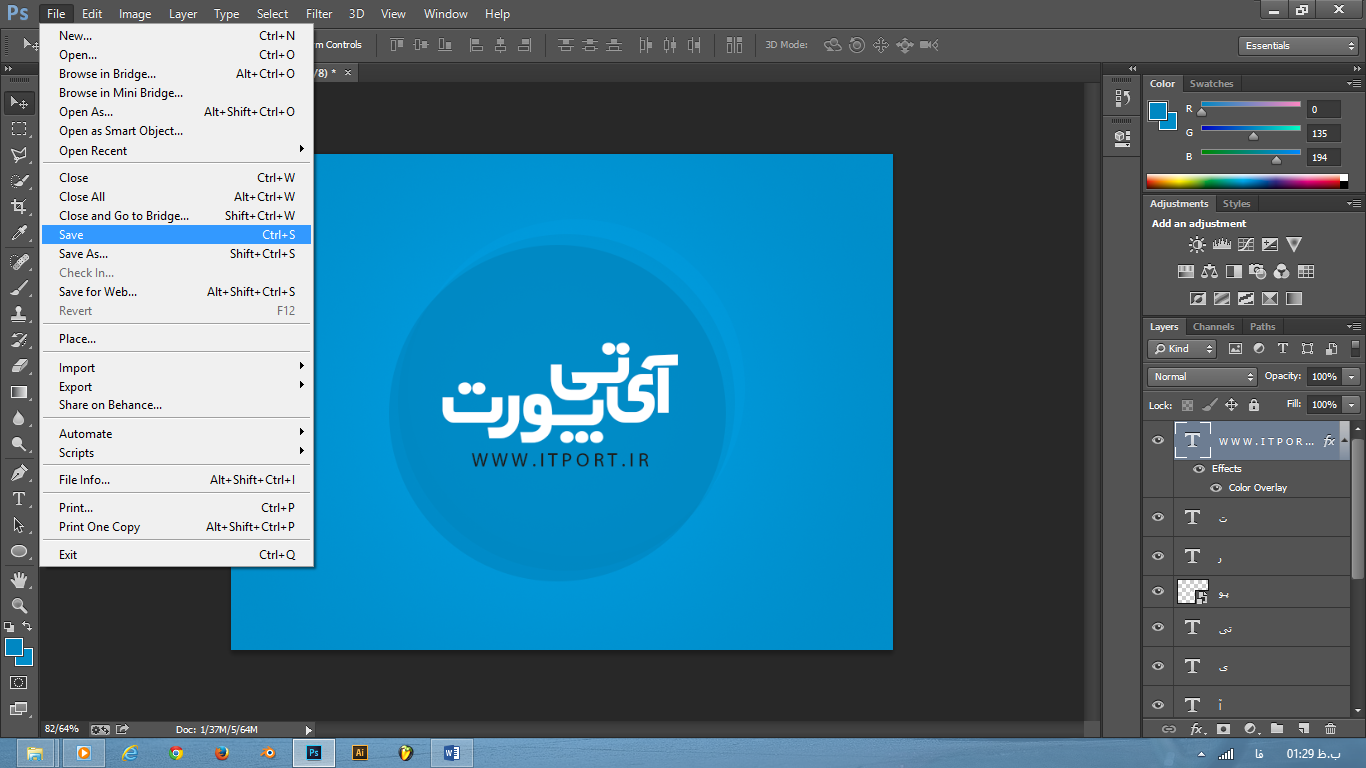This screenshot has height=768, width=1366.
Task: Select the Ellipse shape tool
Action: click(x=19, y=551)
